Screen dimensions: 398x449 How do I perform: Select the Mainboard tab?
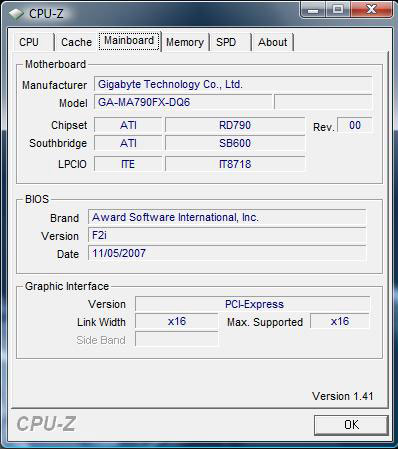tap(129, 41)
